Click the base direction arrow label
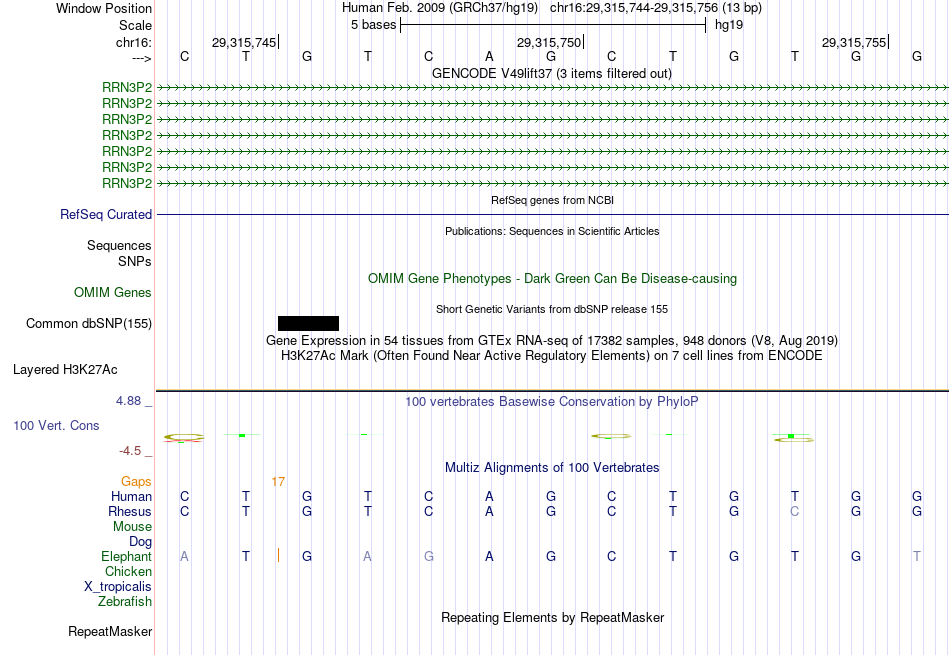 pos(142,58)
